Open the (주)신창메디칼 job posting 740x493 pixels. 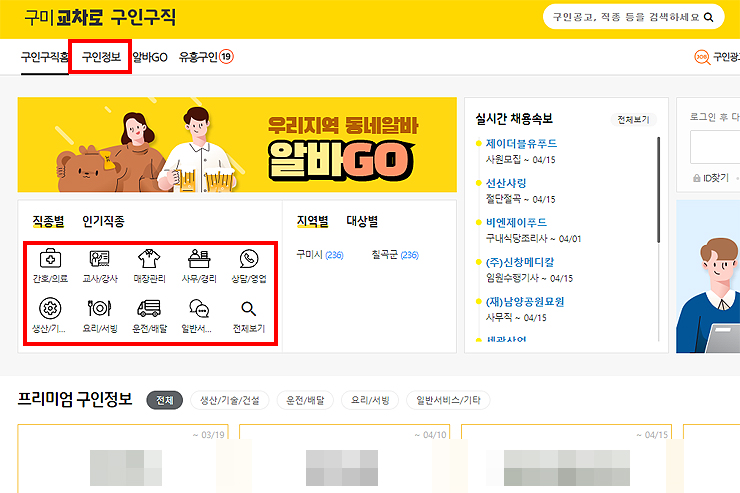click(520, 262)
